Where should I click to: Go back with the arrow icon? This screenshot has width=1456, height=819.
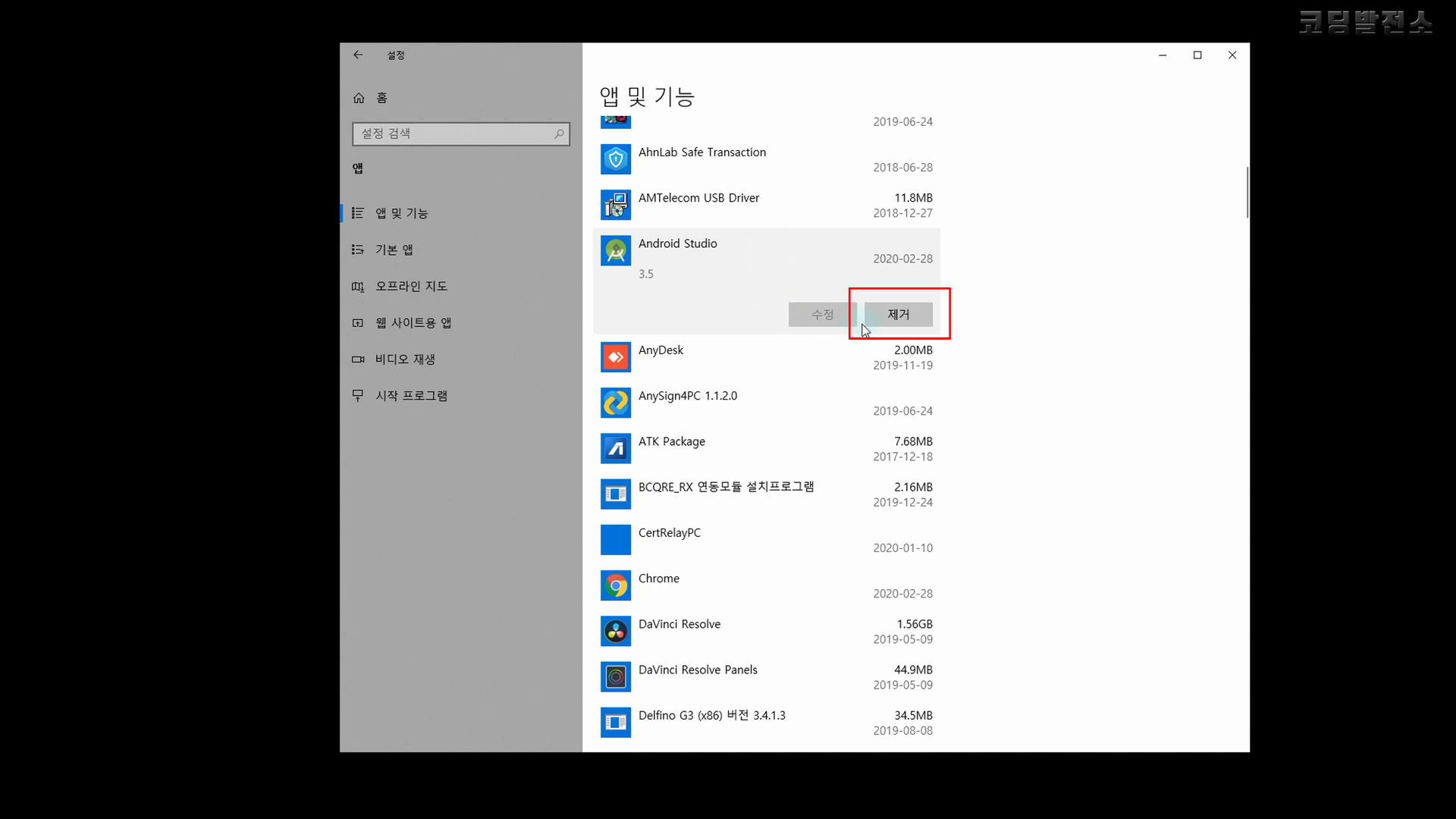point(358,55)
